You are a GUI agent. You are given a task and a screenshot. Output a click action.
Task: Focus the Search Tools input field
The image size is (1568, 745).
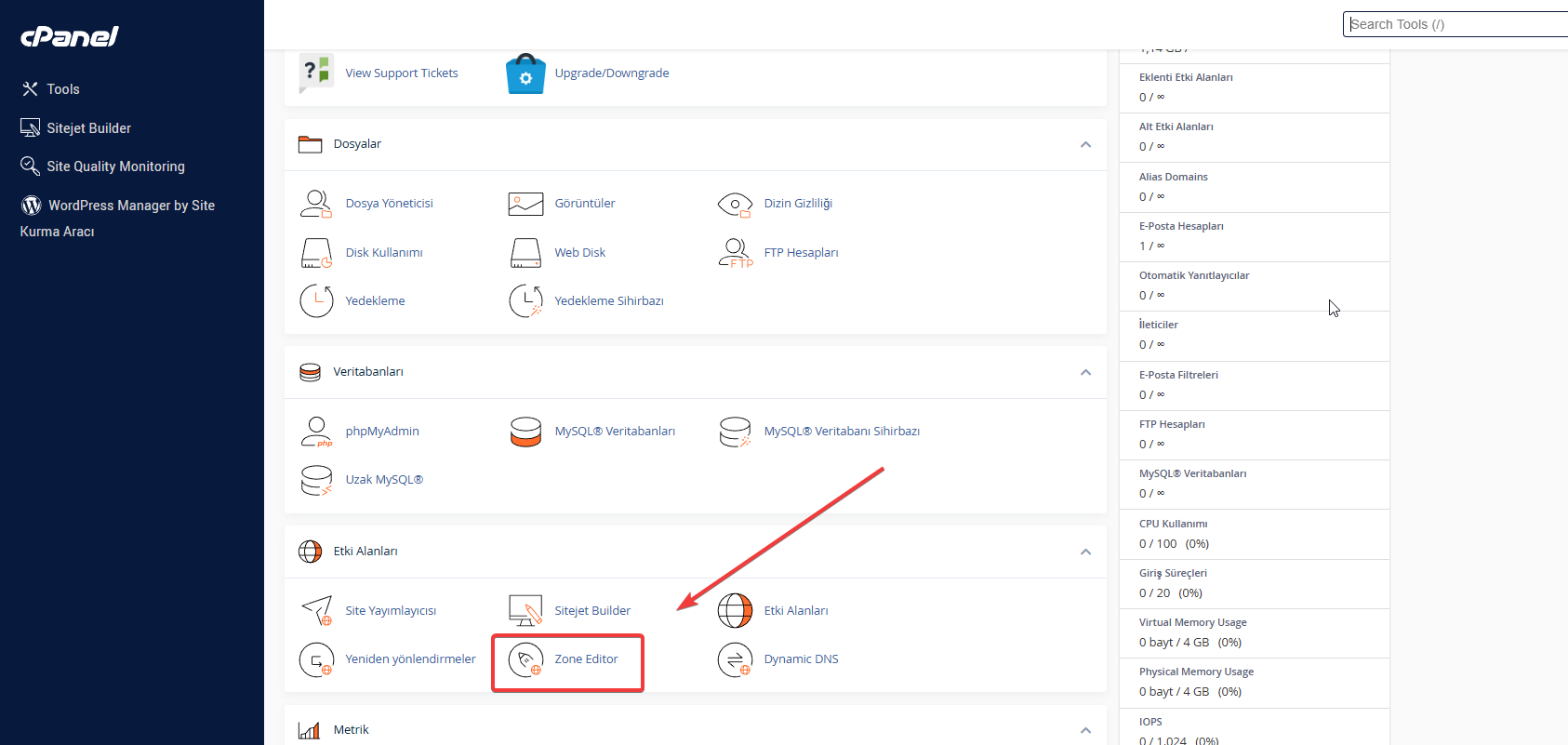[x=1455, y=24]
